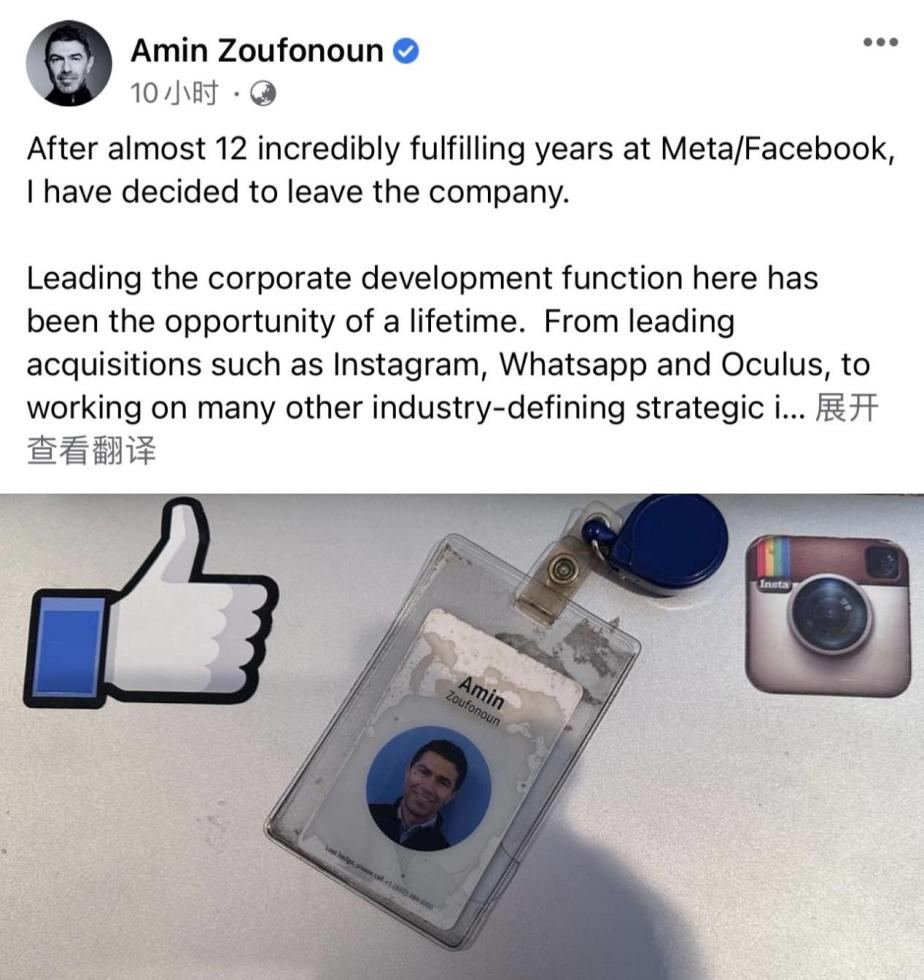Tap the blue verified badge
Image resolution: width=924 pixels, height=980 pixels.
pos(406,51)
